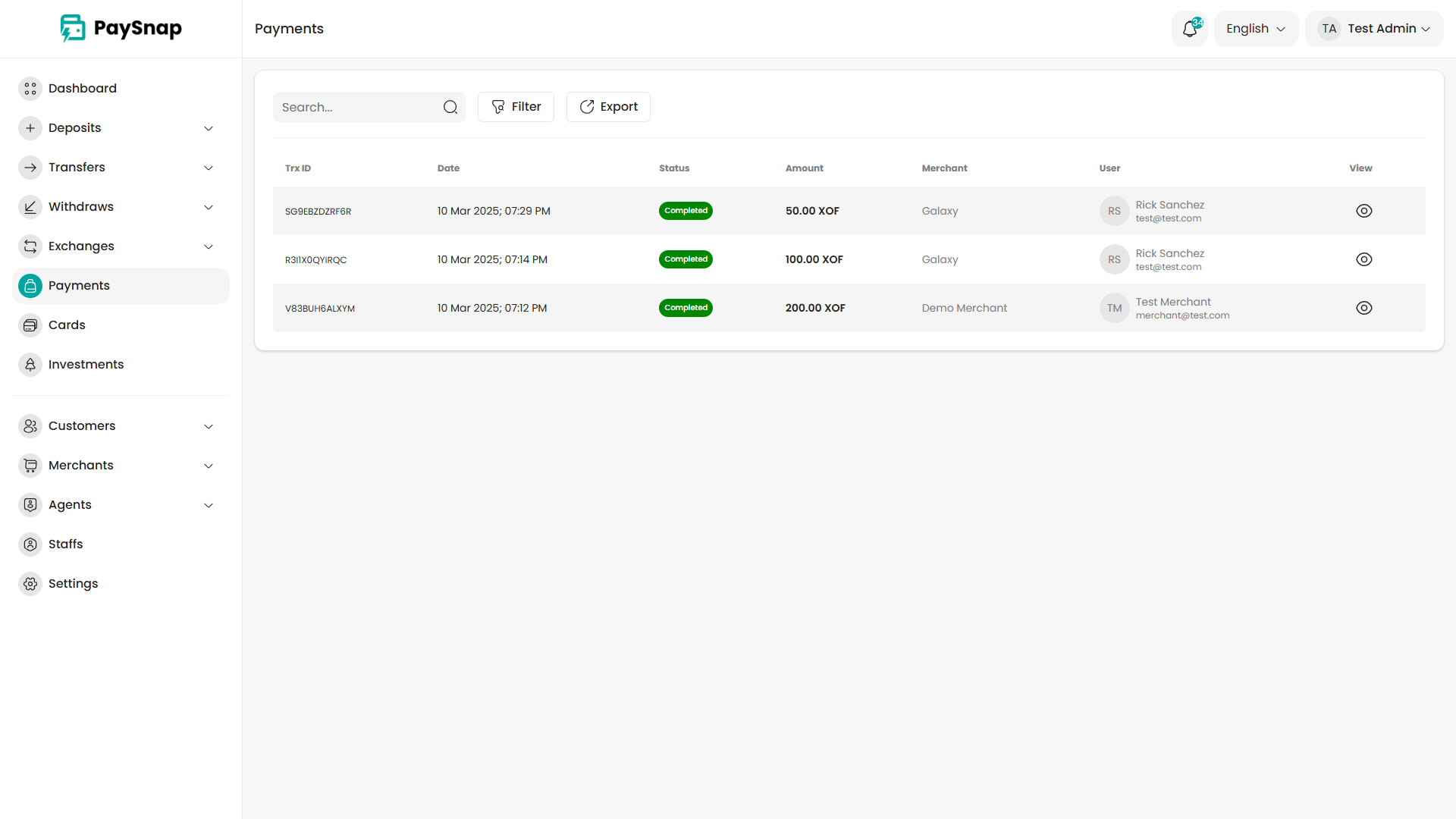1456x819 pixels.
Task: Click the Export button
Action: point(608,107)
